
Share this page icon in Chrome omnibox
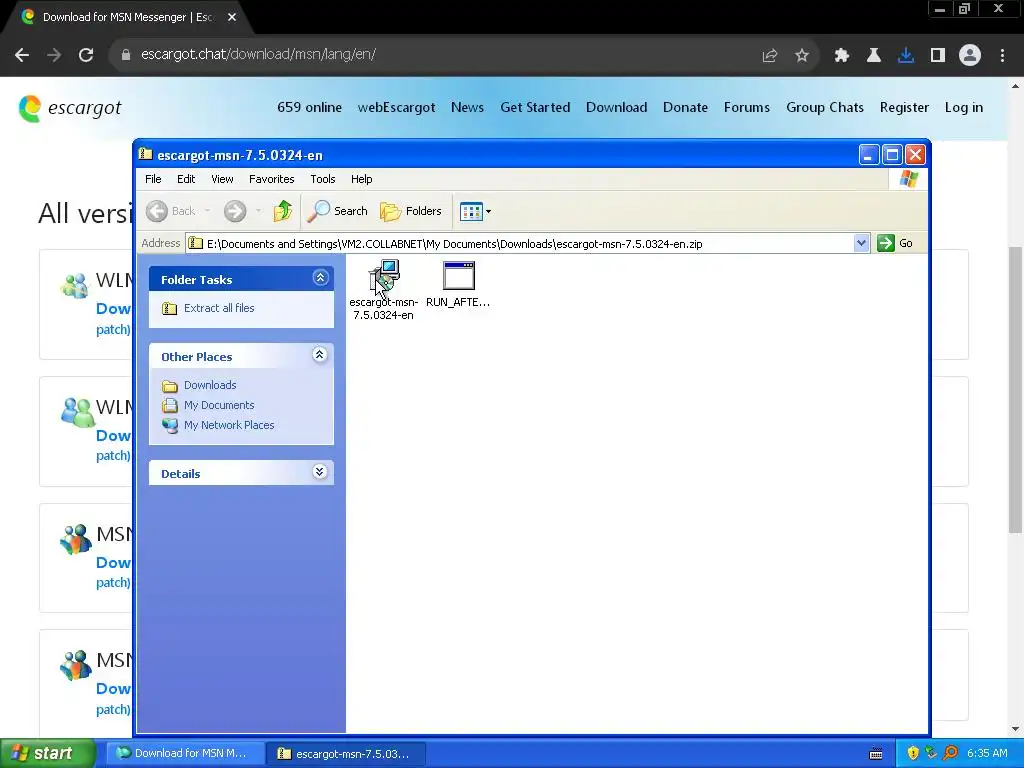(770, 56)
